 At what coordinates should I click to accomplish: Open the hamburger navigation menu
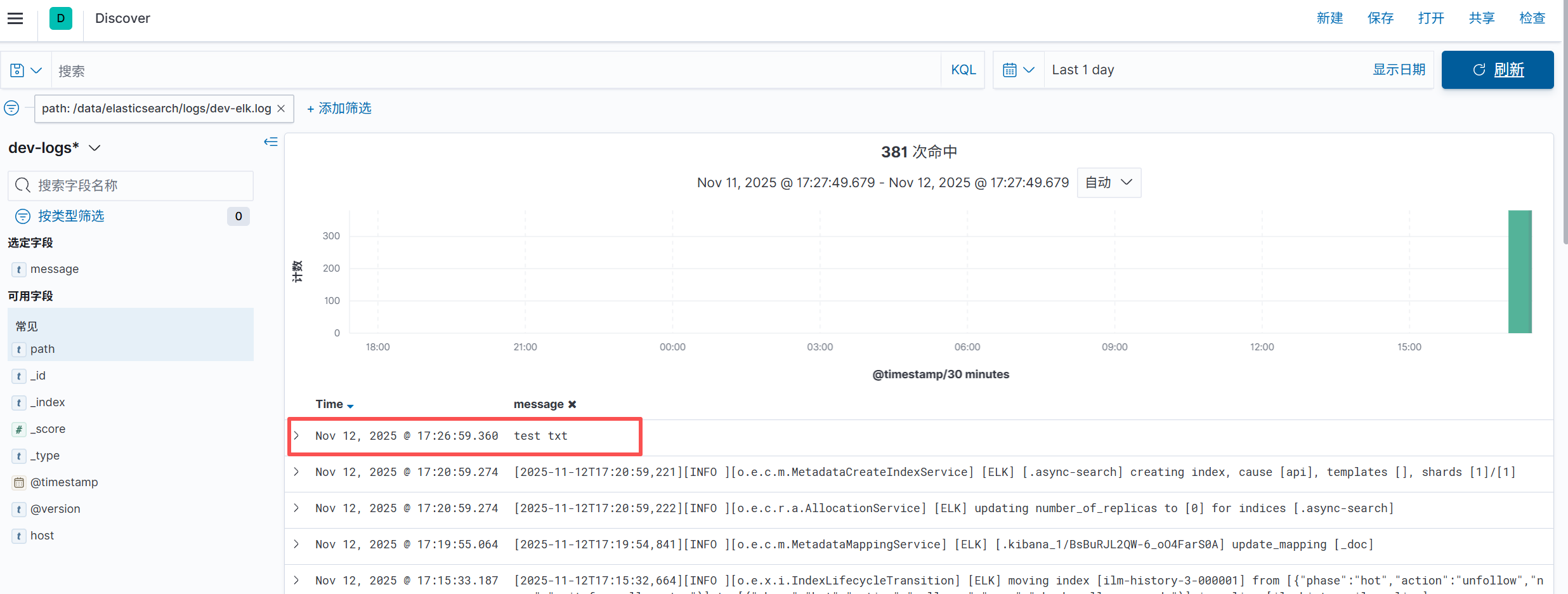point(15,18)
